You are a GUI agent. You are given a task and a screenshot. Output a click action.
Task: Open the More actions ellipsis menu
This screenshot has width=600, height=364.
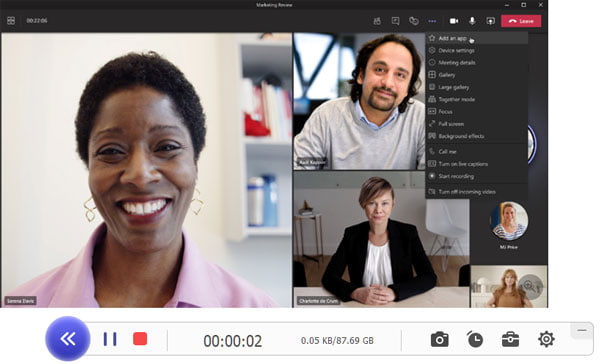432,21
